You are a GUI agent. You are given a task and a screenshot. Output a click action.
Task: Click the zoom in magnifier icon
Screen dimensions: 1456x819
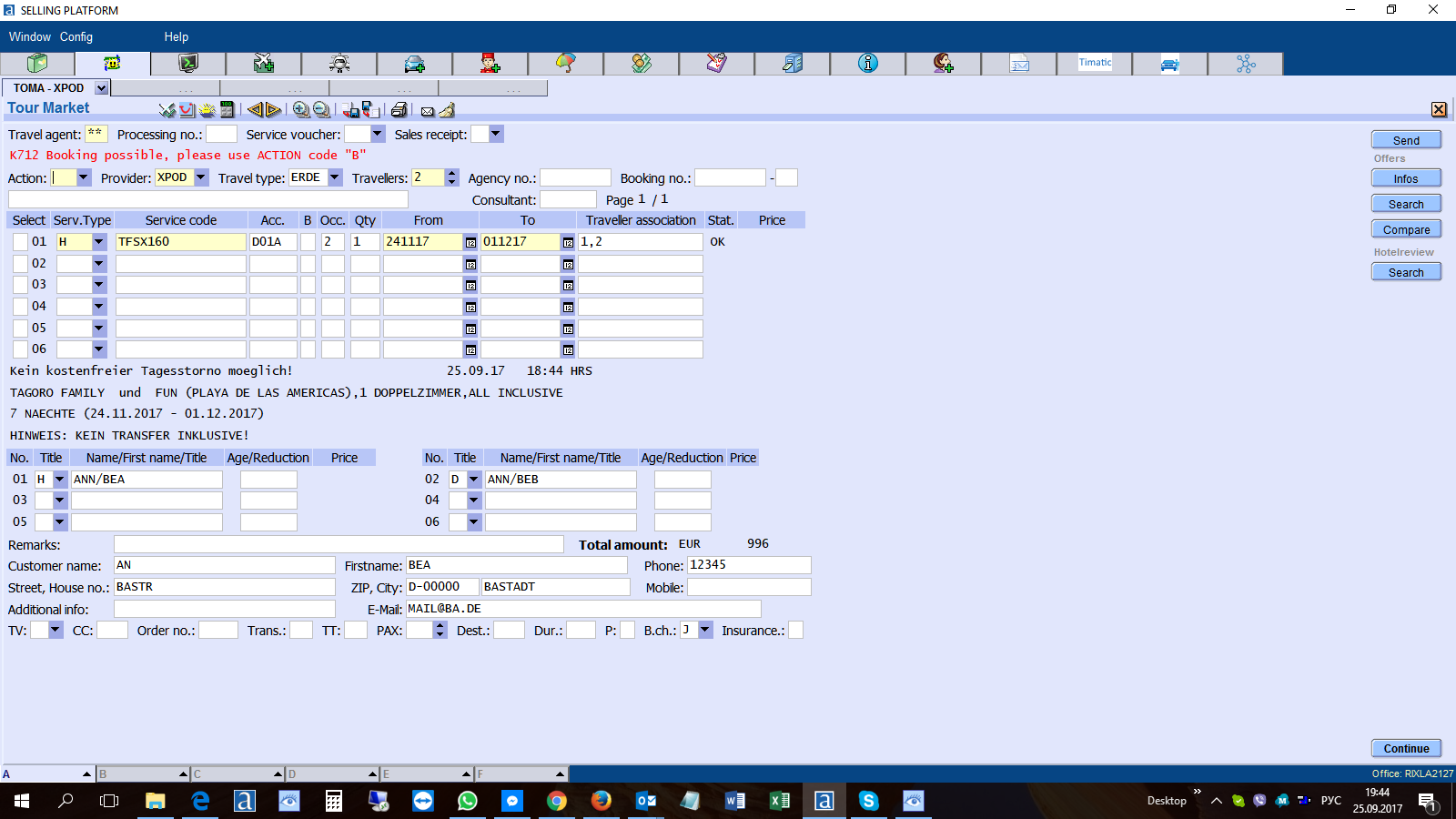tap(301, 110)
